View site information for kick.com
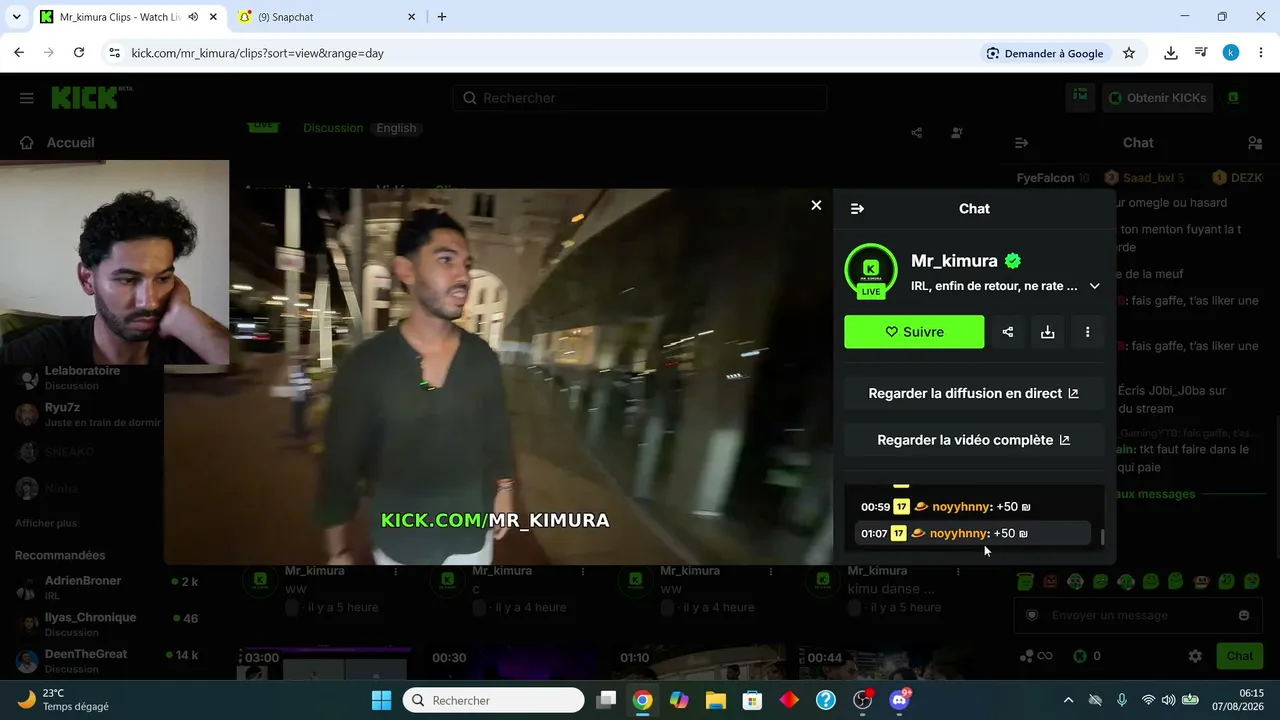The height and width of the screenshot is (720, 1280). 114,53
